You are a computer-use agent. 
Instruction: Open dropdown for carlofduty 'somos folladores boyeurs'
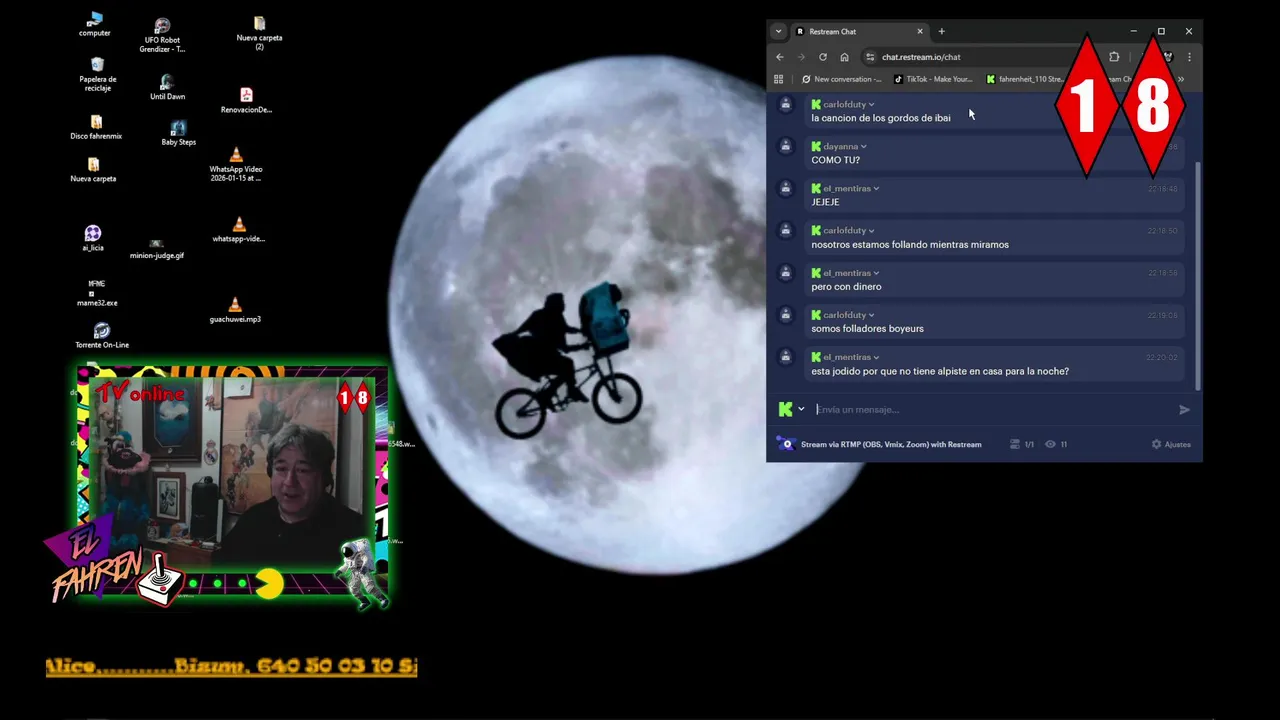coord(871,315)
